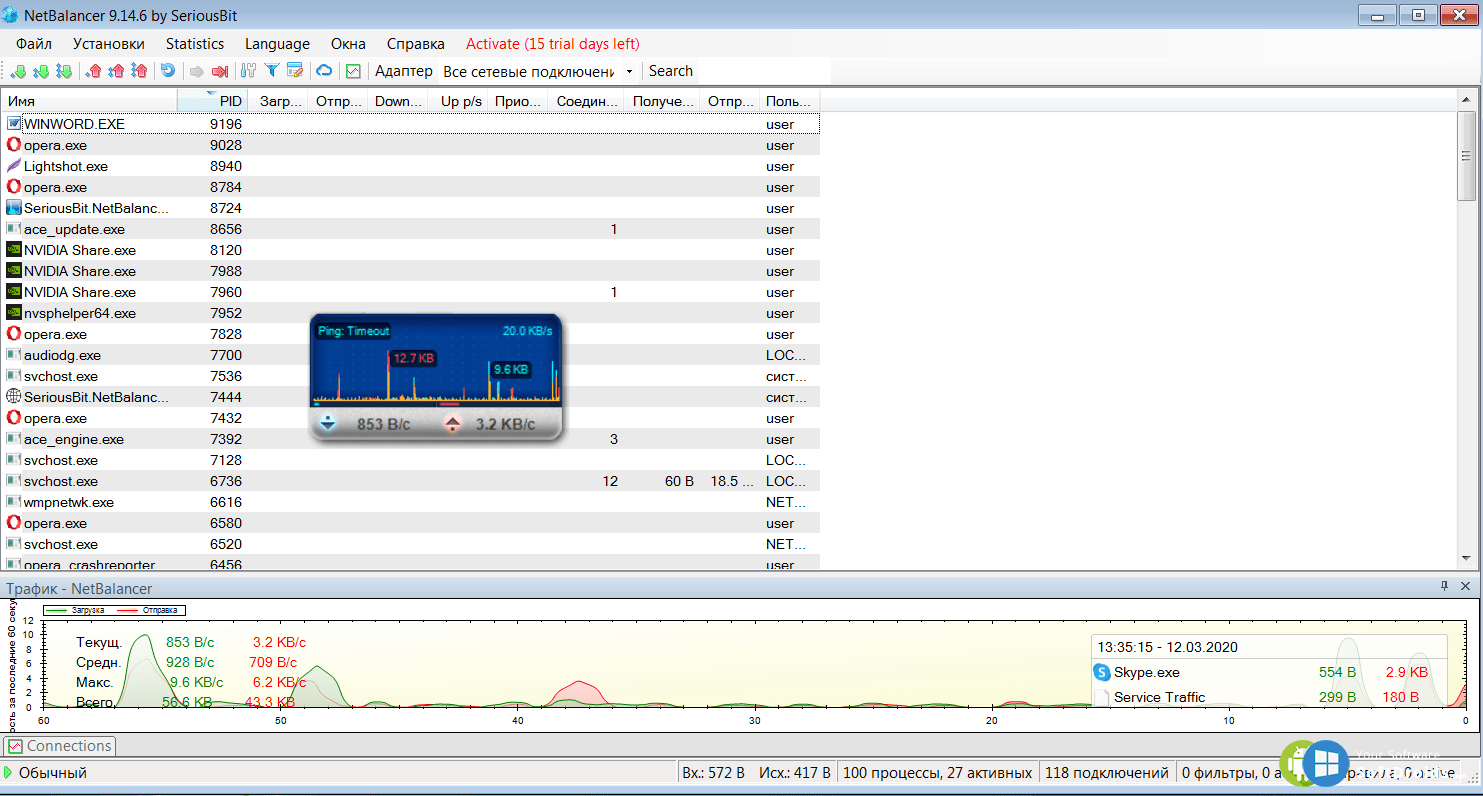Sort by the Up p/s column header
This screenshot has height=796, width=1483.
(x=459, y=101)
